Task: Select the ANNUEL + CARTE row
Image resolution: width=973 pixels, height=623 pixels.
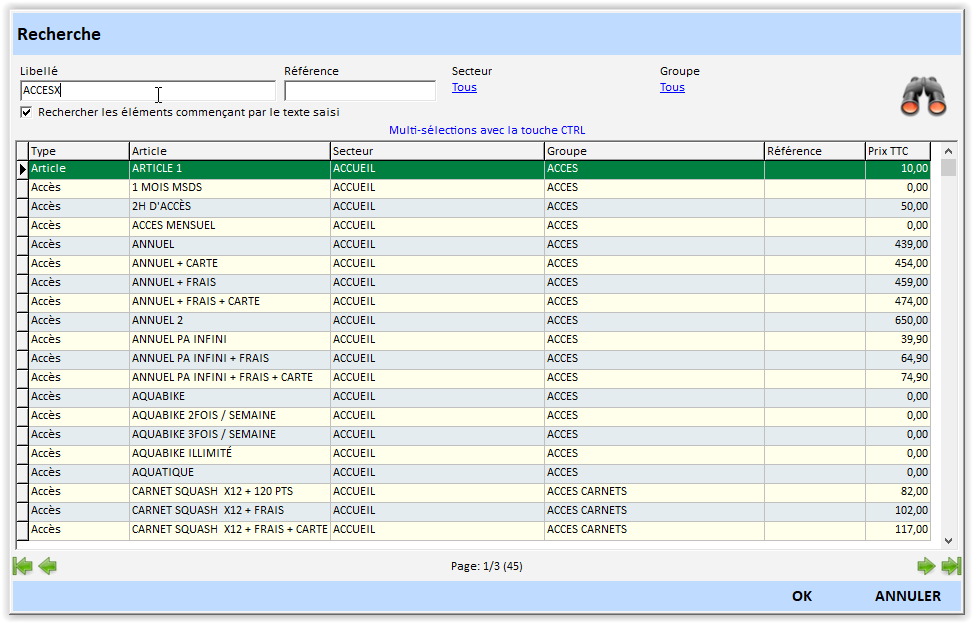Action: click(229, 264)
